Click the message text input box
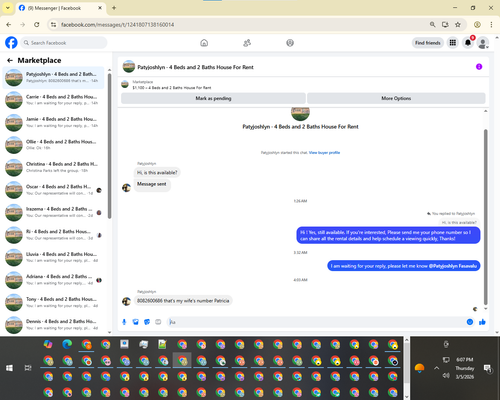 tap(317, 322)
